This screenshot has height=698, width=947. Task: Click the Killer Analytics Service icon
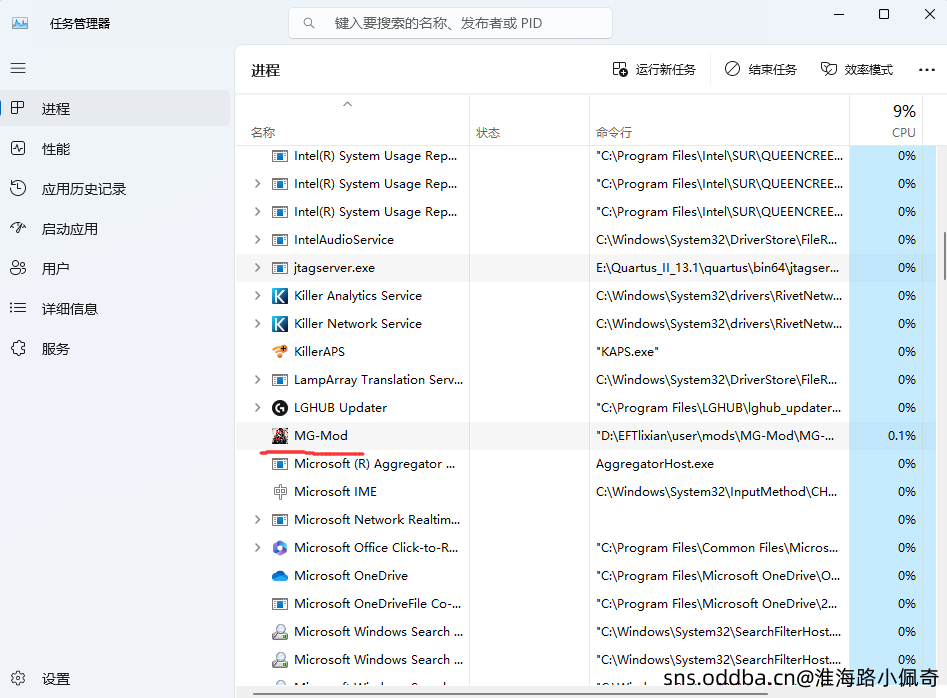pos(280,296)
